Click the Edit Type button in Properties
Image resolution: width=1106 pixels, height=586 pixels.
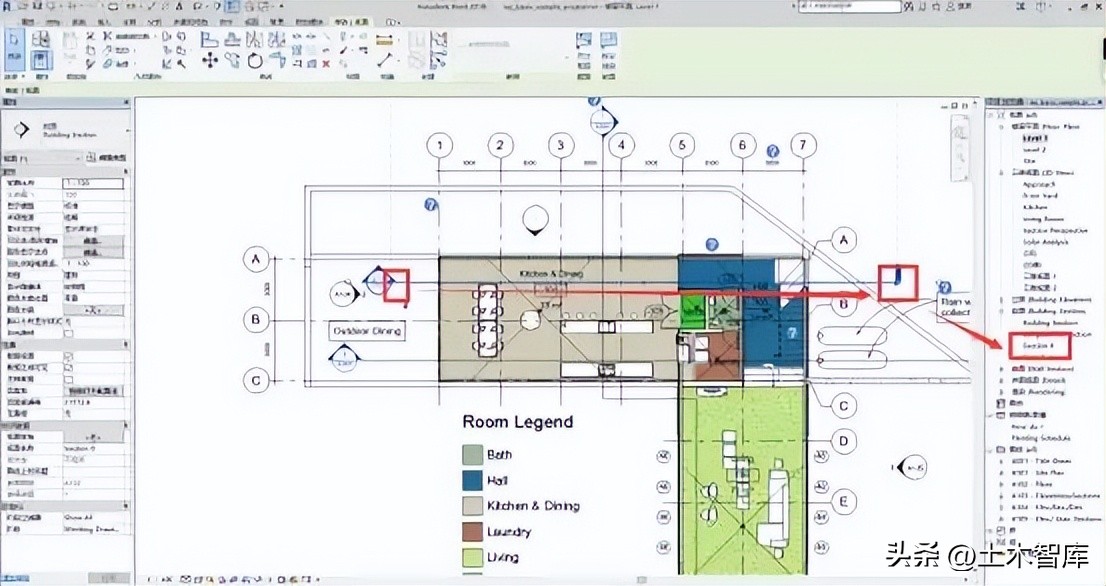[107, 158]
